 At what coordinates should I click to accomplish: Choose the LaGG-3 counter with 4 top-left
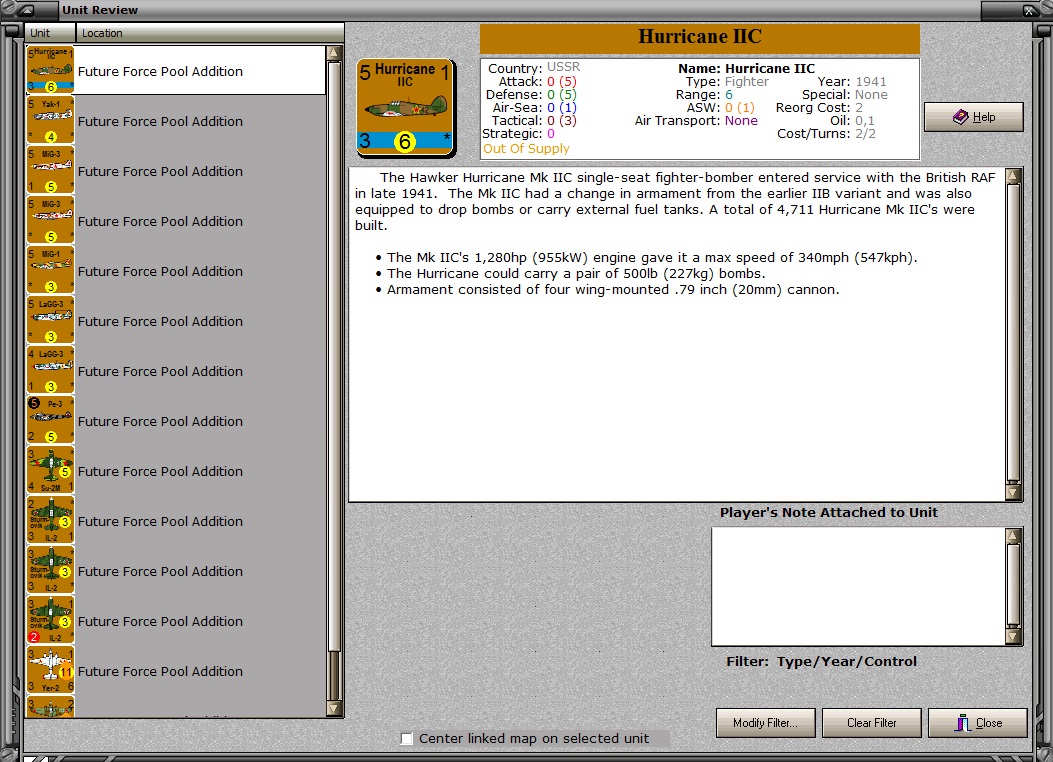[50, 371]
